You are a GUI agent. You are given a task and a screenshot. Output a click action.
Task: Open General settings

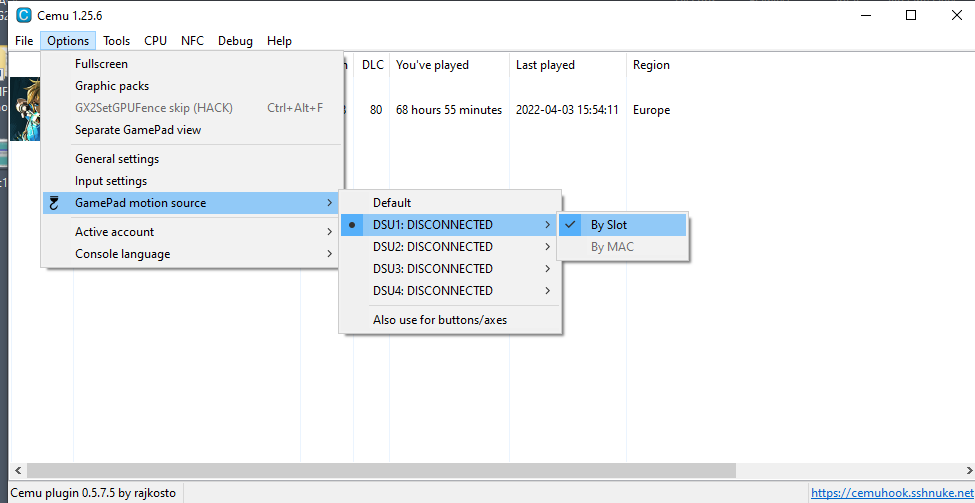[192, 159]
